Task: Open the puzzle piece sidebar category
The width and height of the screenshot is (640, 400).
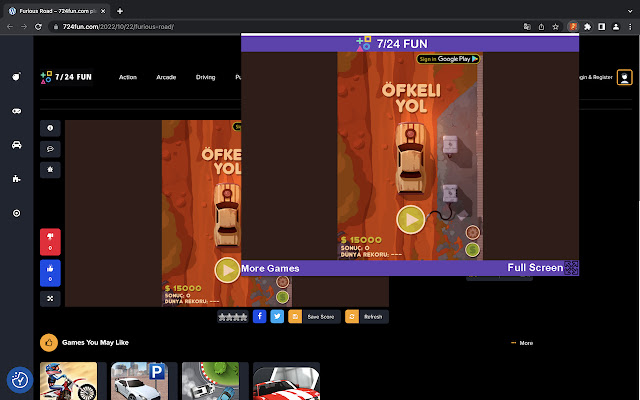Action: (16, 179)
